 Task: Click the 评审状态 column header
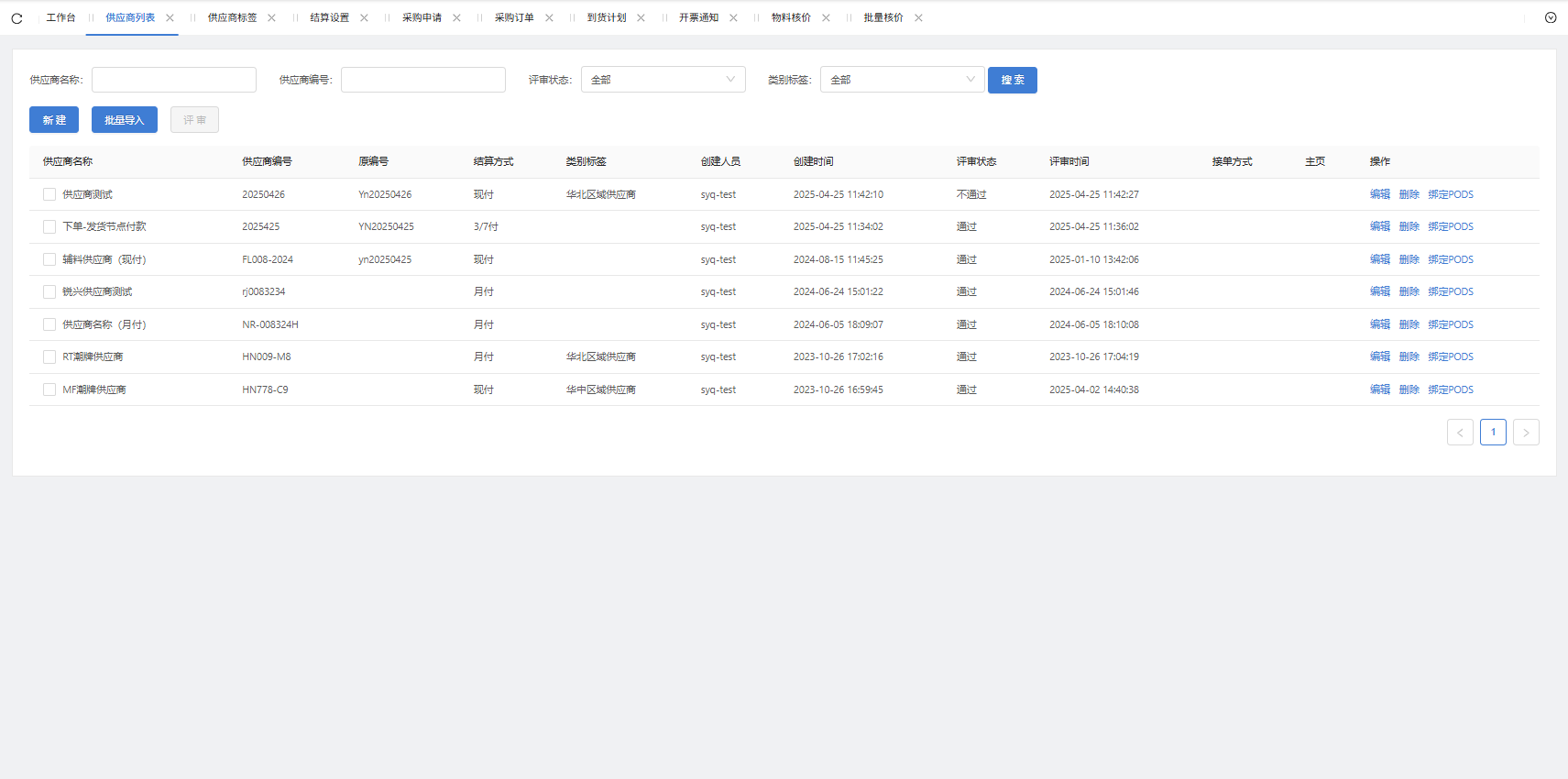(977, 161)
